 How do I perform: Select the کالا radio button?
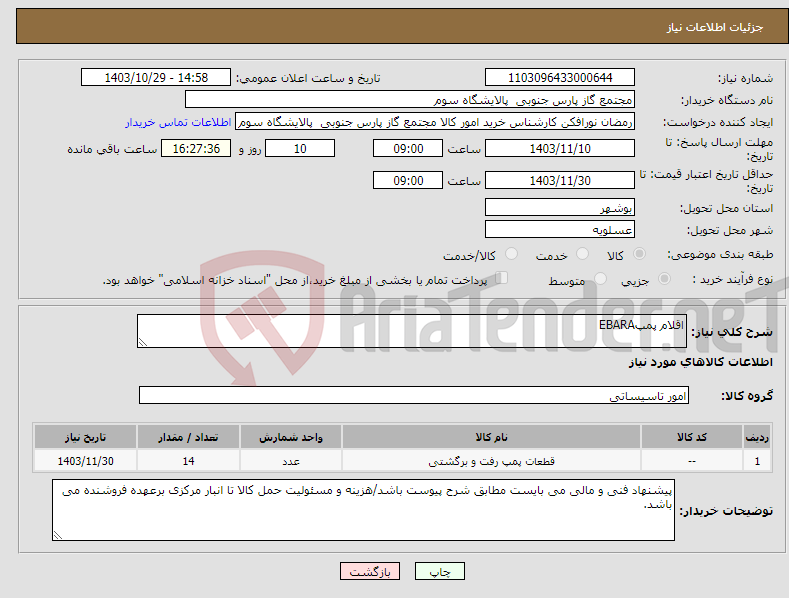[639, 254]
